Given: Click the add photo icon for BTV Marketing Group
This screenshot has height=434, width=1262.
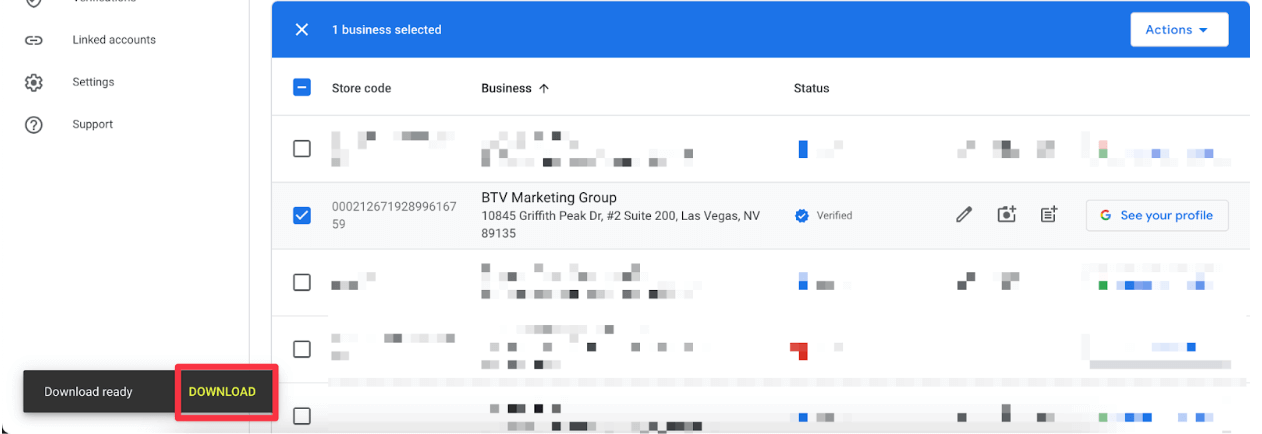Looking at the screenshot, I should pos(1006,215).
